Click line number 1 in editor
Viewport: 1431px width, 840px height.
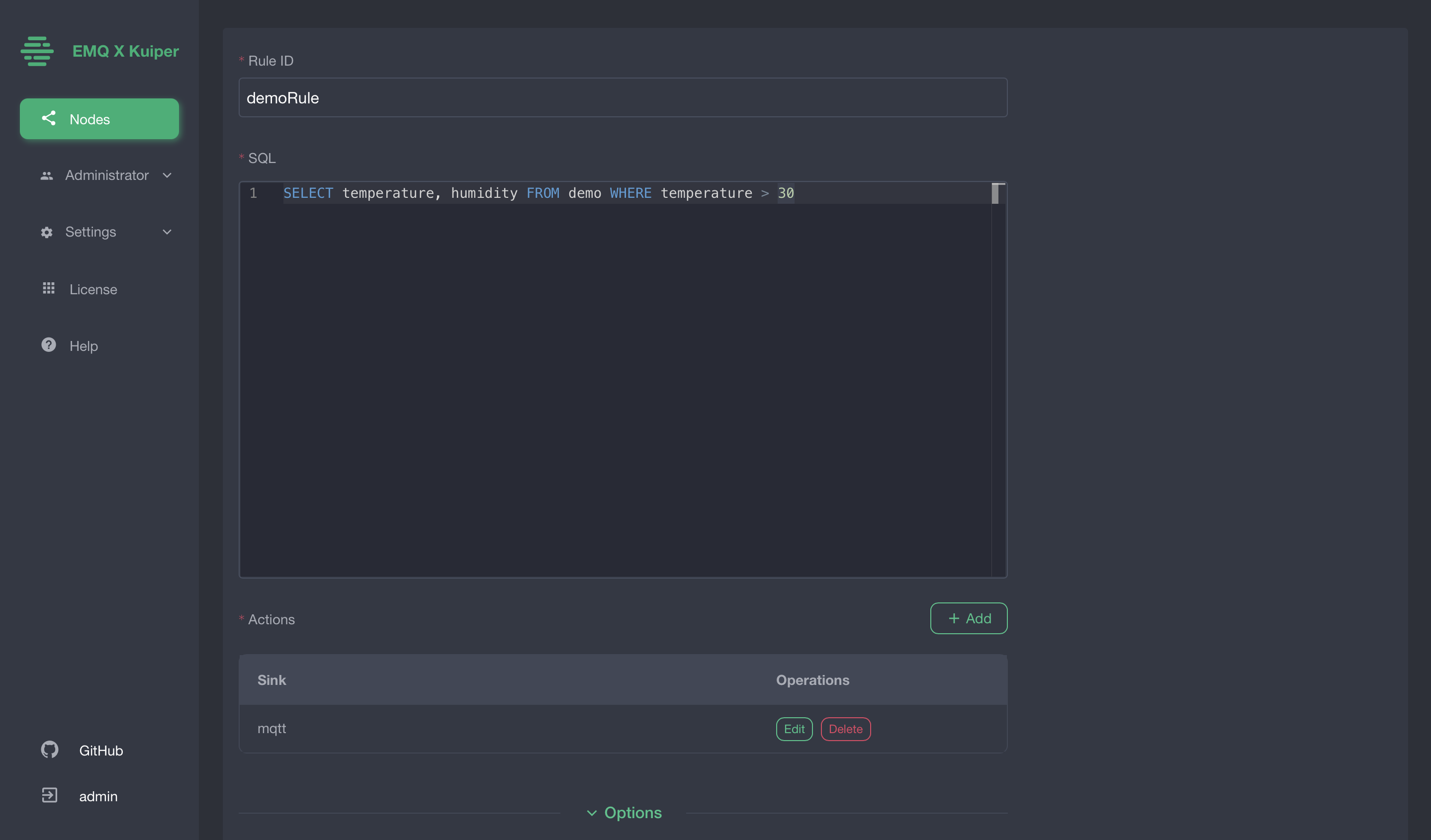[253, 193]
